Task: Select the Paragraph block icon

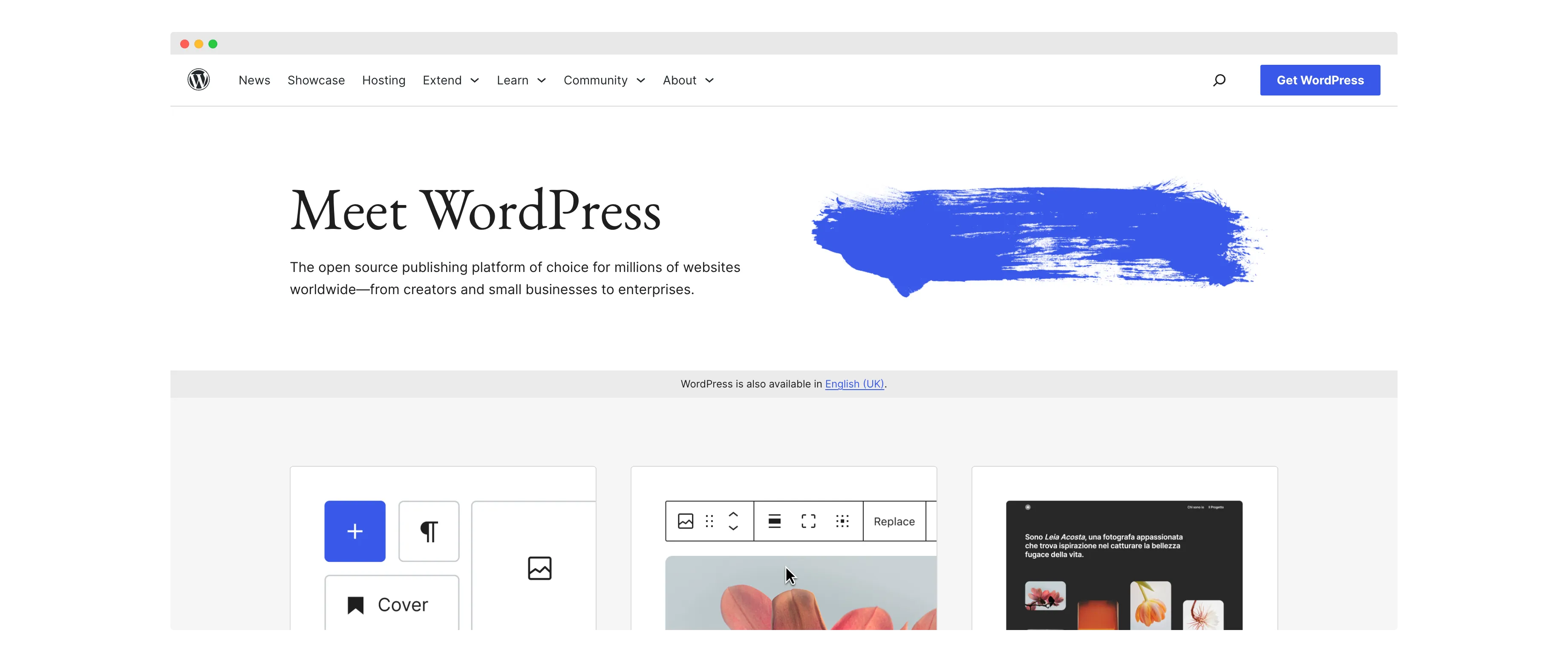Action: [x=429, y=531]
